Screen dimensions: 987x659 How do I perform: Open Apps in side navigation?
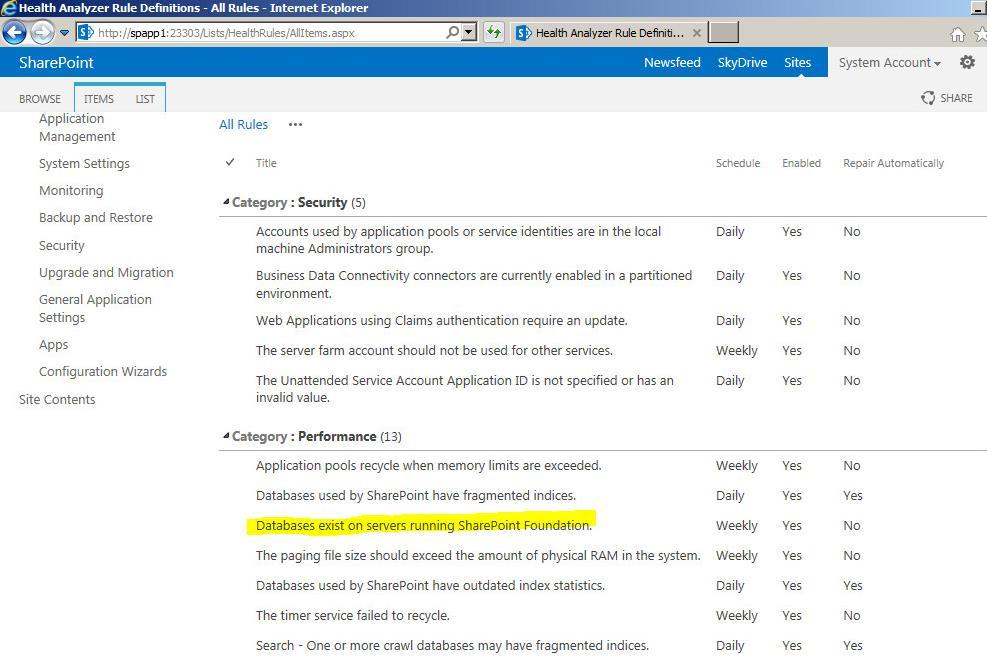click(54, 344)
